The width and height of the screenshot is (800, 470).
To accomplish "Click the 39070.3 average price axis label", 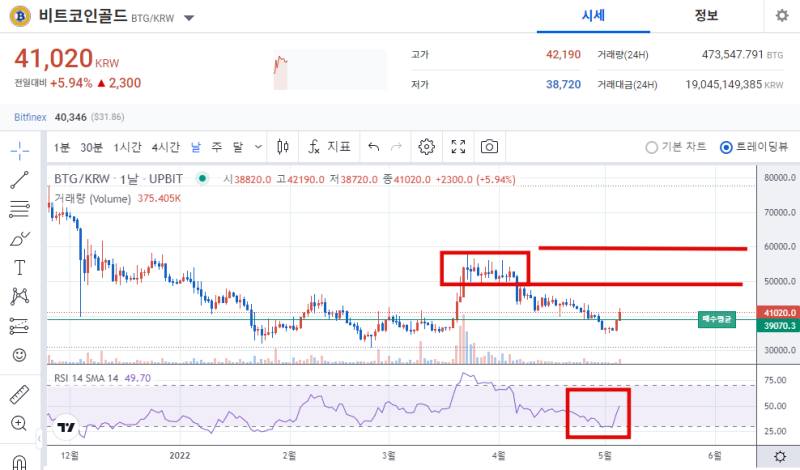I will pos(779,326).
